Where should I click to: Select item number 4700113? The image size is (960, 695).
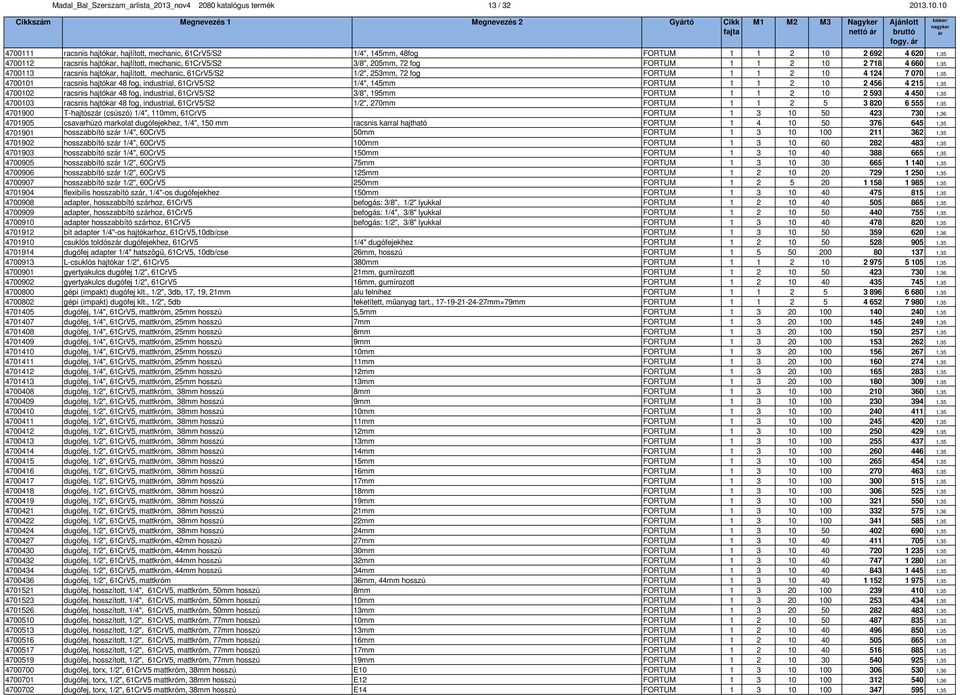pos(20,73)
